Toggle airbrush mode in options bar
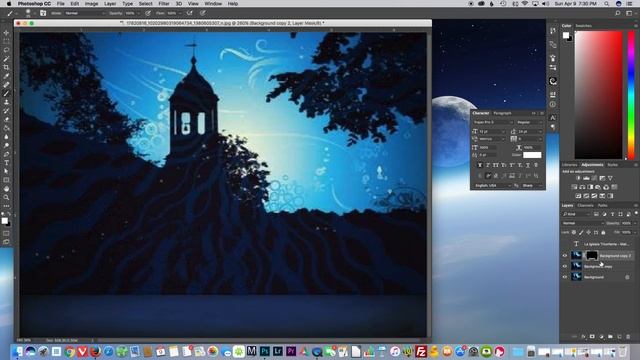 coord(190,13)
